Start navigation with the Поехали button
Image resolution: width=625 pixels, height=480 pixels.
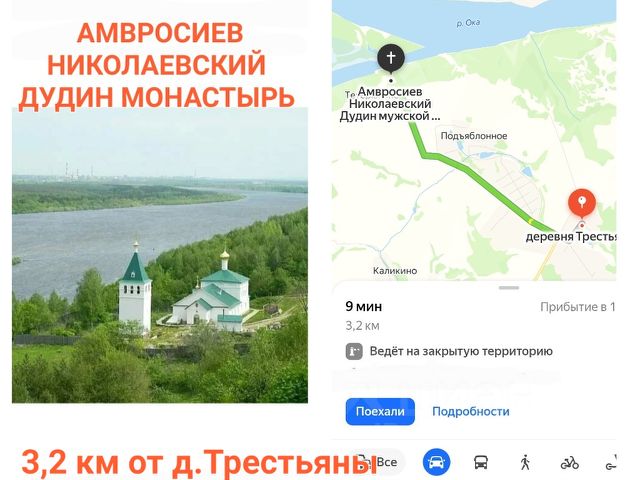pyautogui.click(x=380, y=411)
